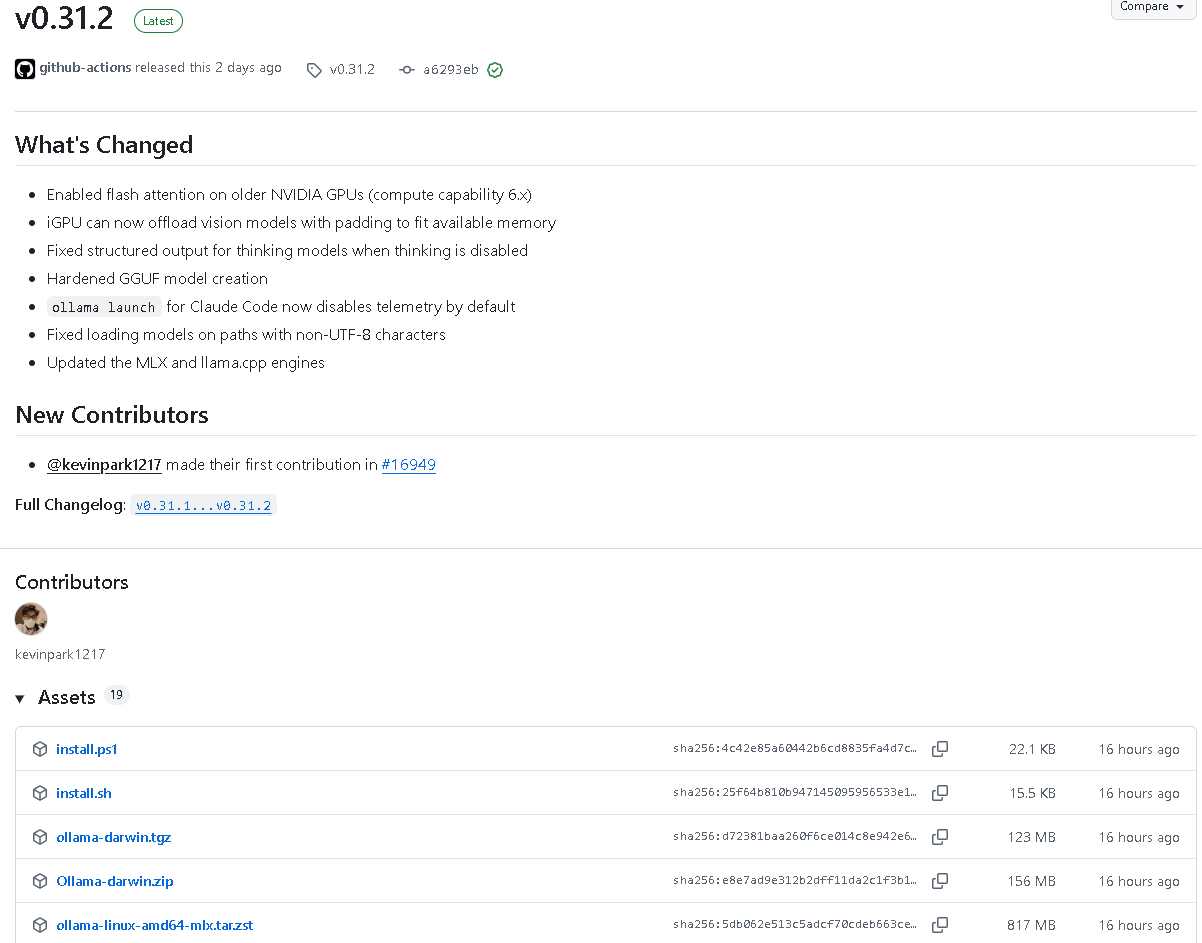1202x943 pixels.
Task: Click the kevinpark1217 name under Contributors
Action: [x=60, y=654]
